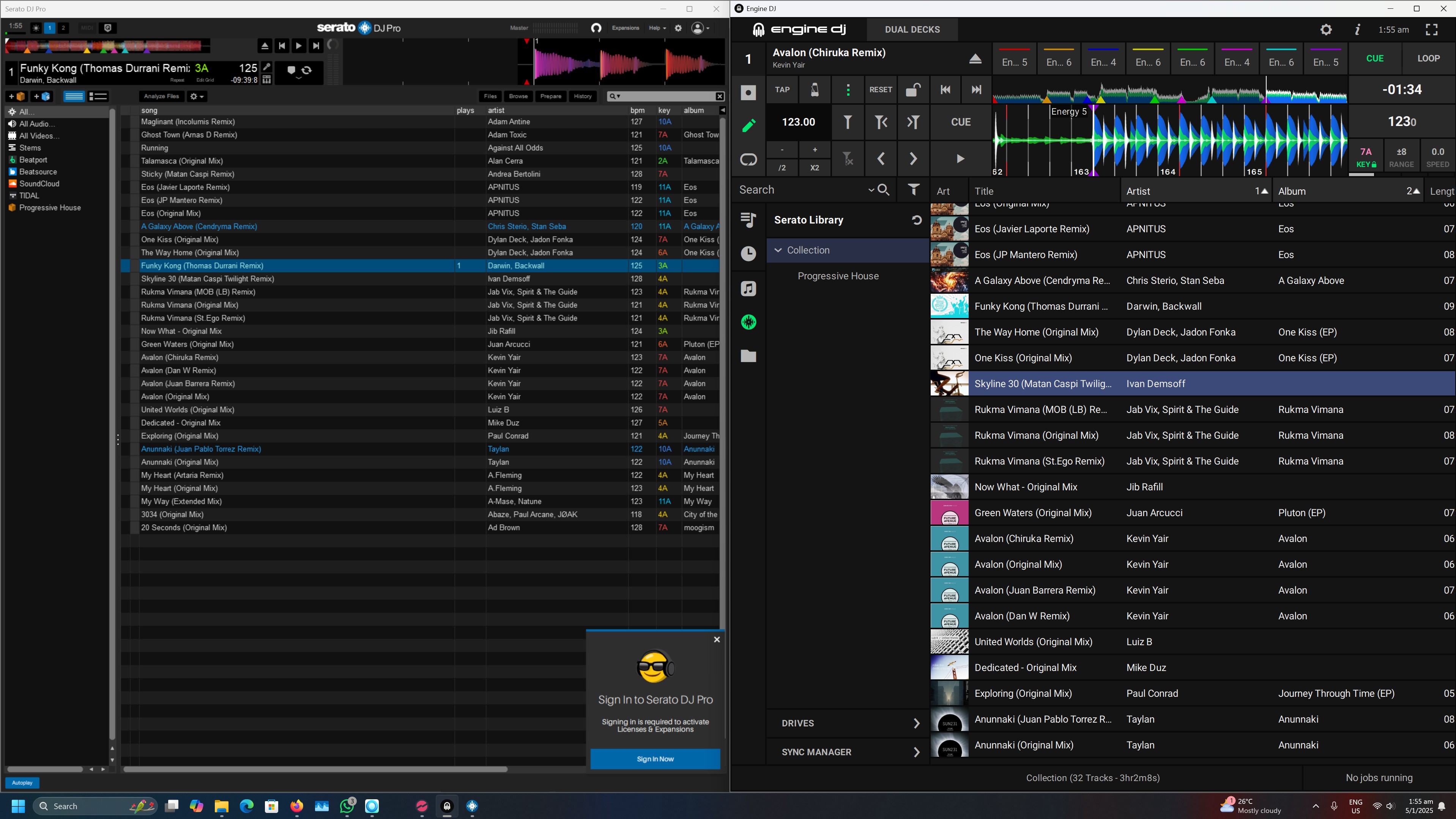Open Engine DJ settings gear

pyautogui.click(x=1326, y=29)
